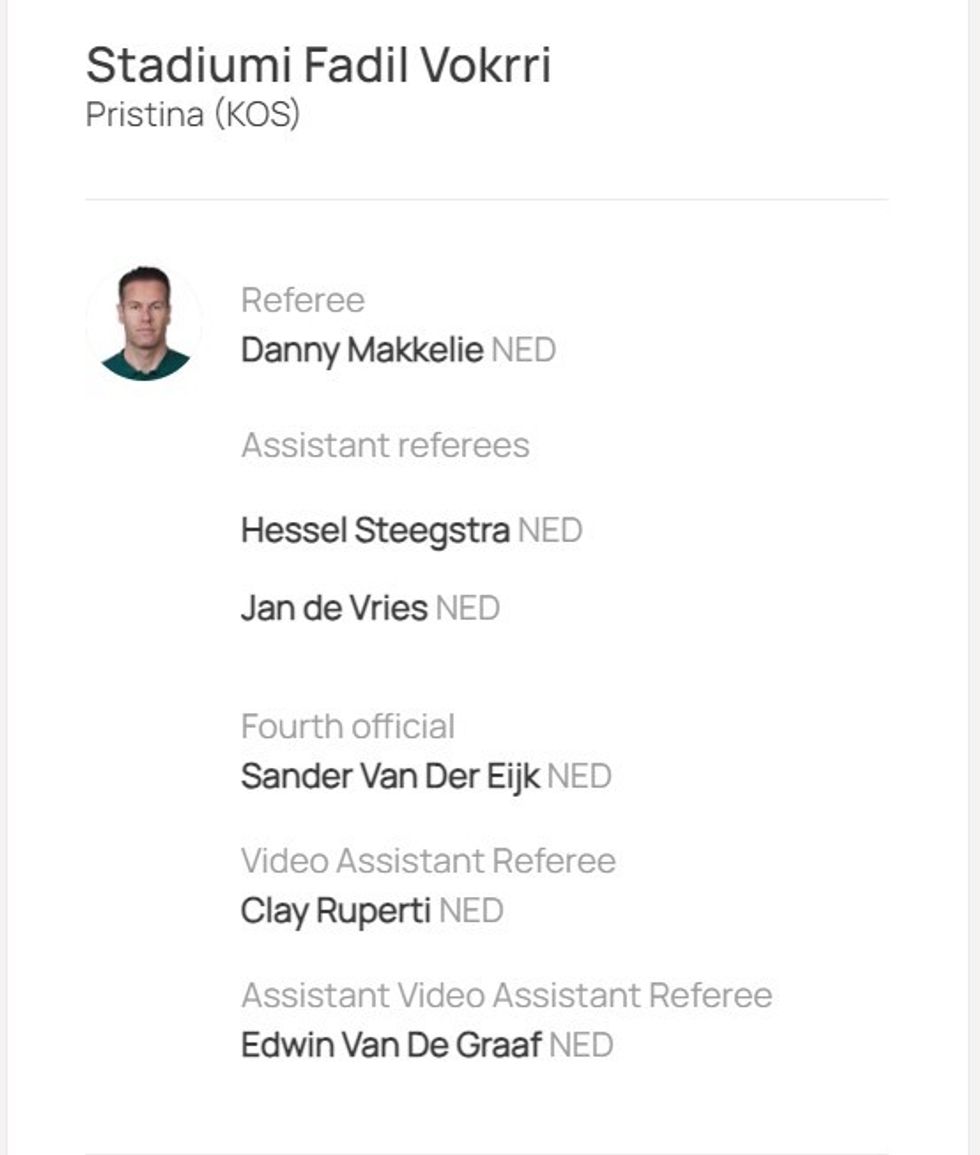Click Edwin Van De Graaf's name
980x1155 pixels.
pos(391,1045)
